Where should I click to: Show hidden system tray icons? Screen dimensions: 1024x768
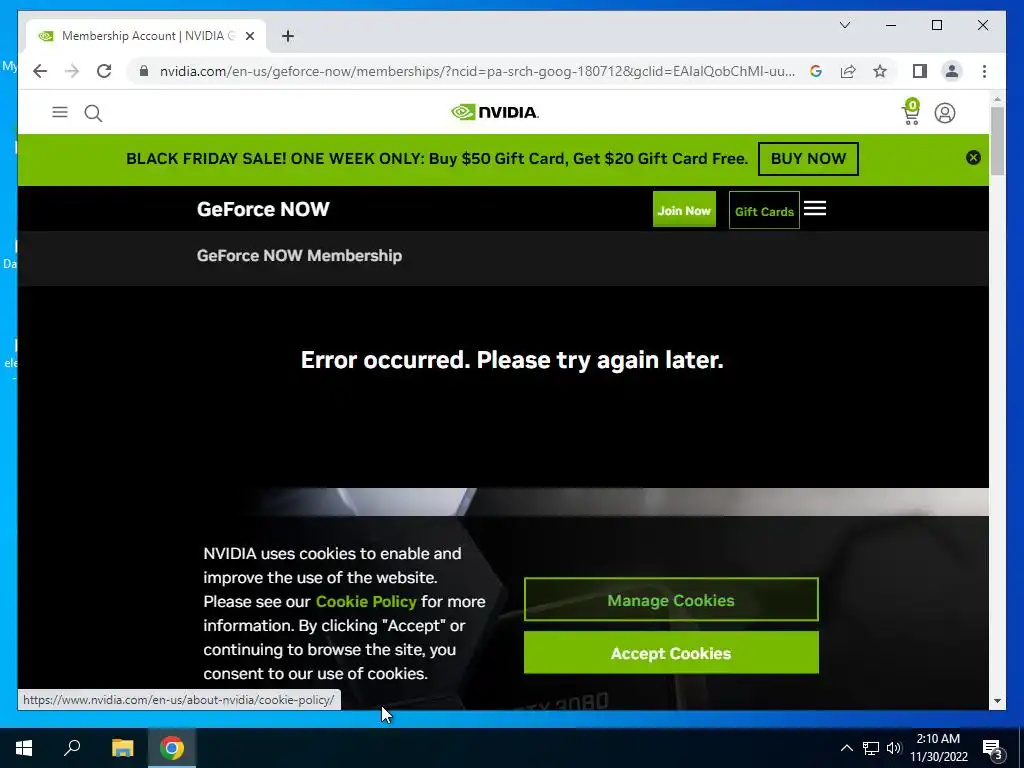click(846, 748)
